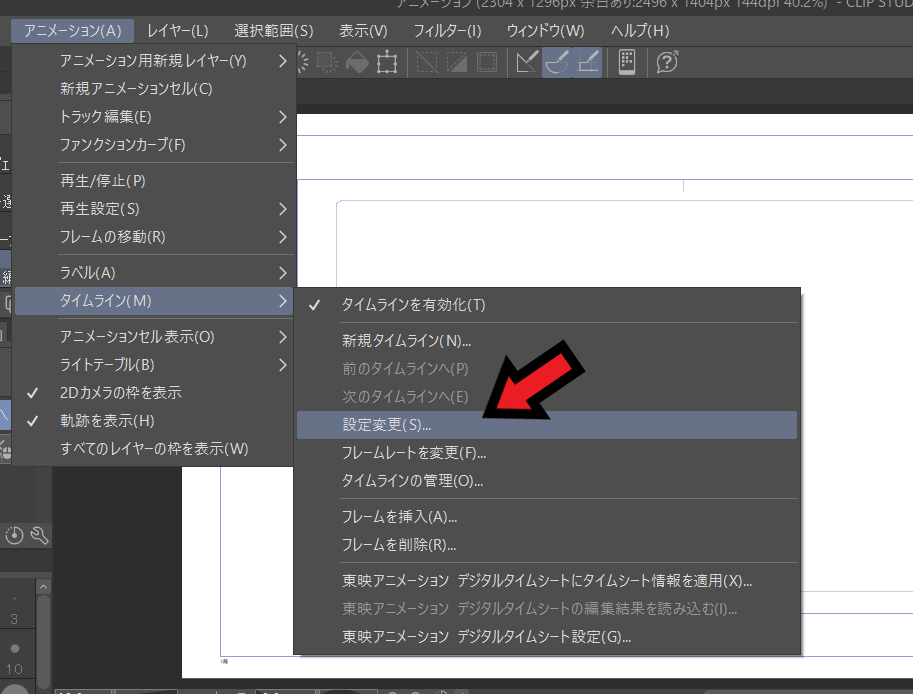Screen dimensions: 913x694
Task: Select the dashed selection area icon
Action: (485, 63)
